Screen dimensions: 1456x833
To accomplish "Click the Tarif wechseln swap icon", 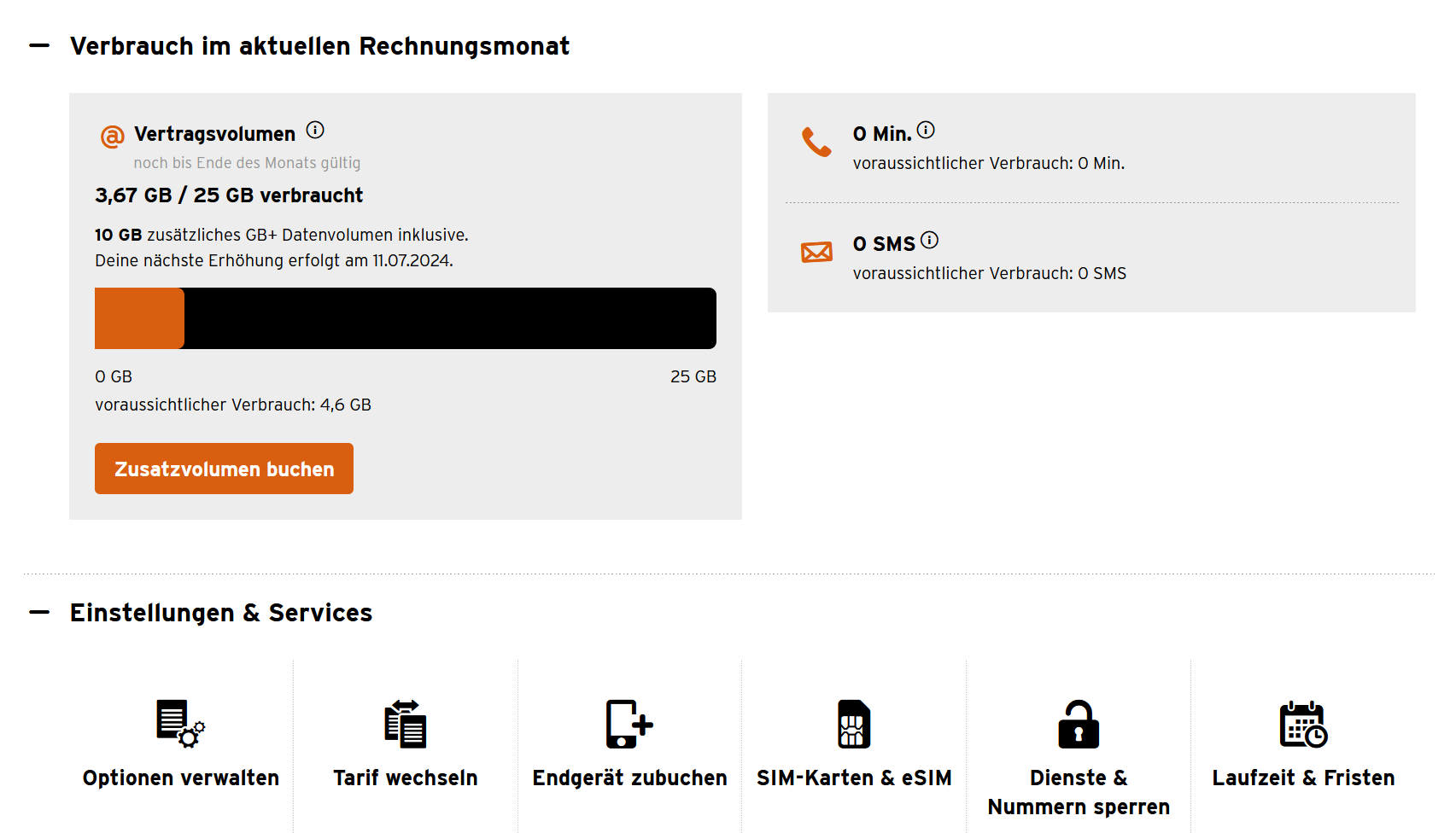I will [x=405, y=724].
